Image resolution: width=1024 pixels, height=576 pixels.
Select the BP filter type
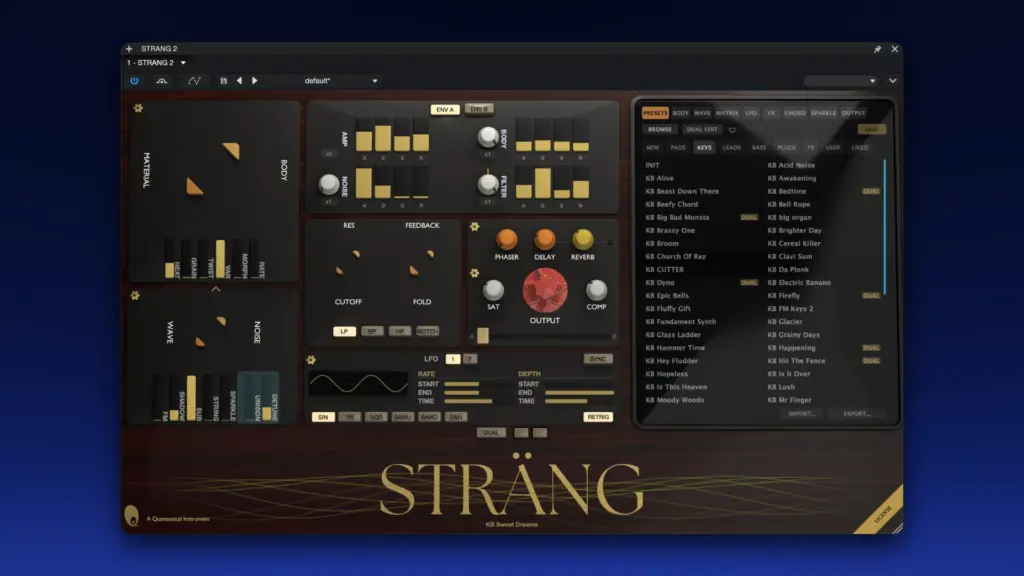click(372, 332)
